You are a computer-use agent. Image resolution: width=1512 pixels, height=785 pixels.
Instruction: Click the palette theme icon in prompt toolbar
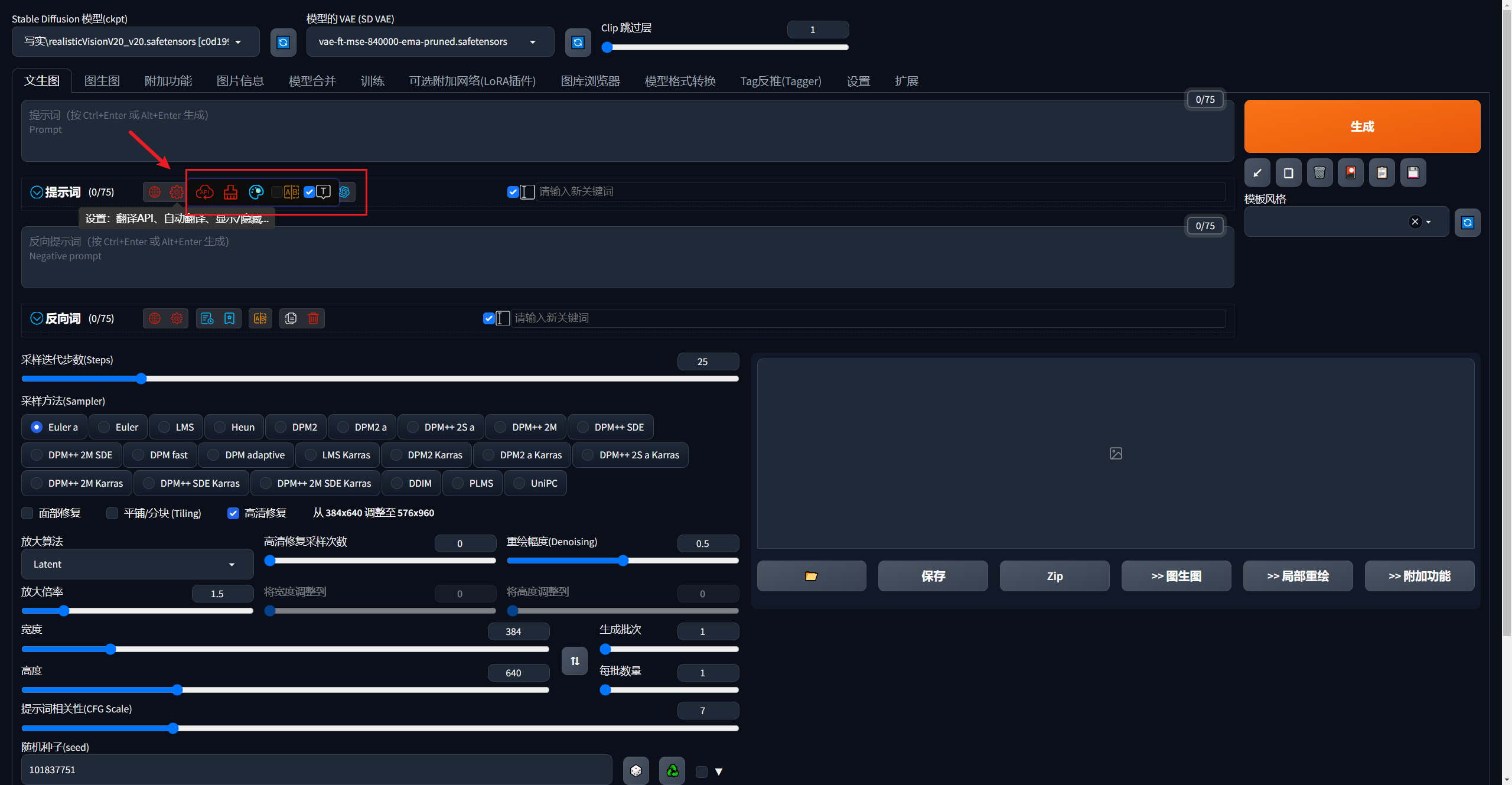(x=256, y=192)
